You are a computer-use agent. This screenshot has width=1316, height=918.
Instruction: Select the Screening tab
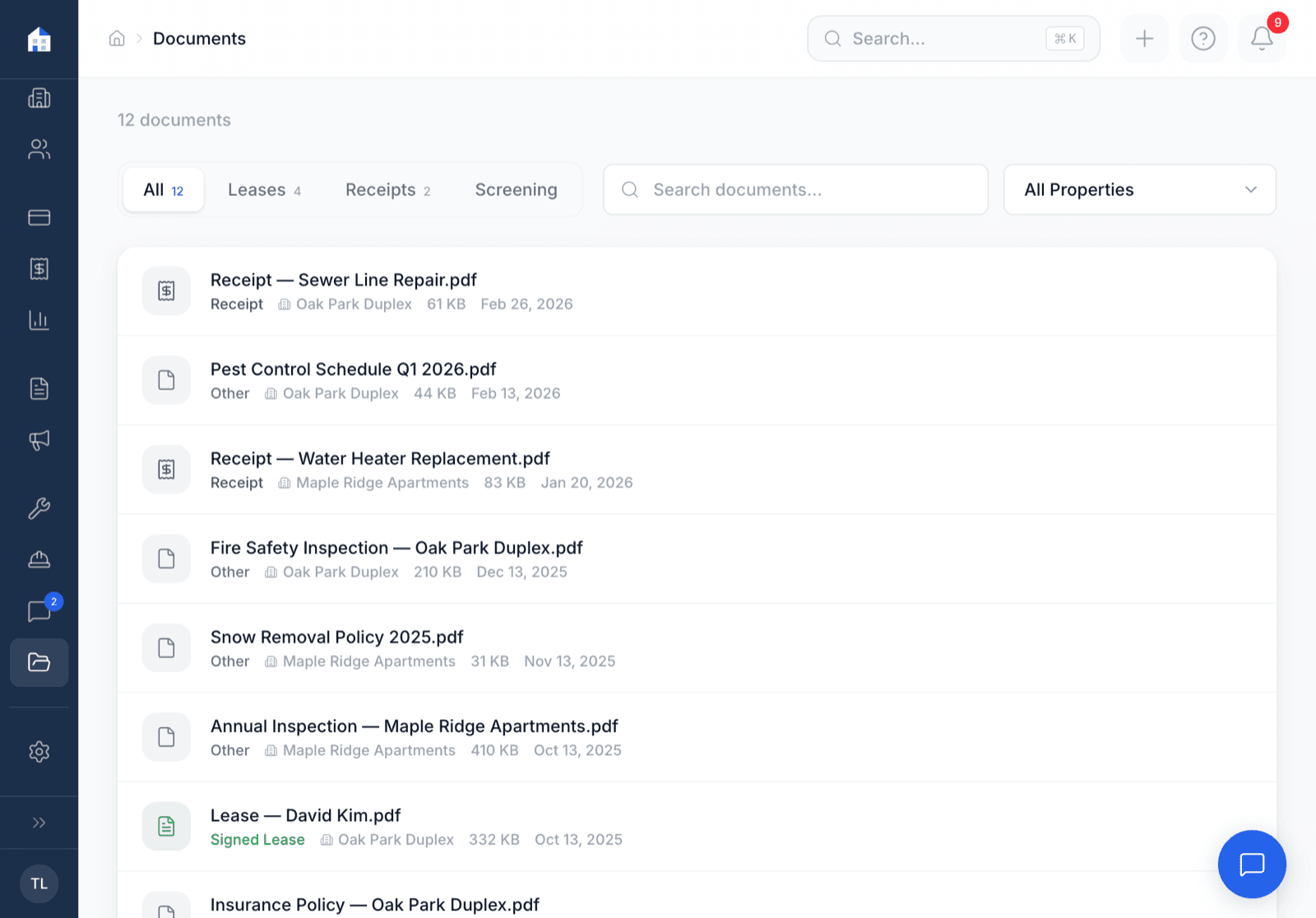[516, 190]
